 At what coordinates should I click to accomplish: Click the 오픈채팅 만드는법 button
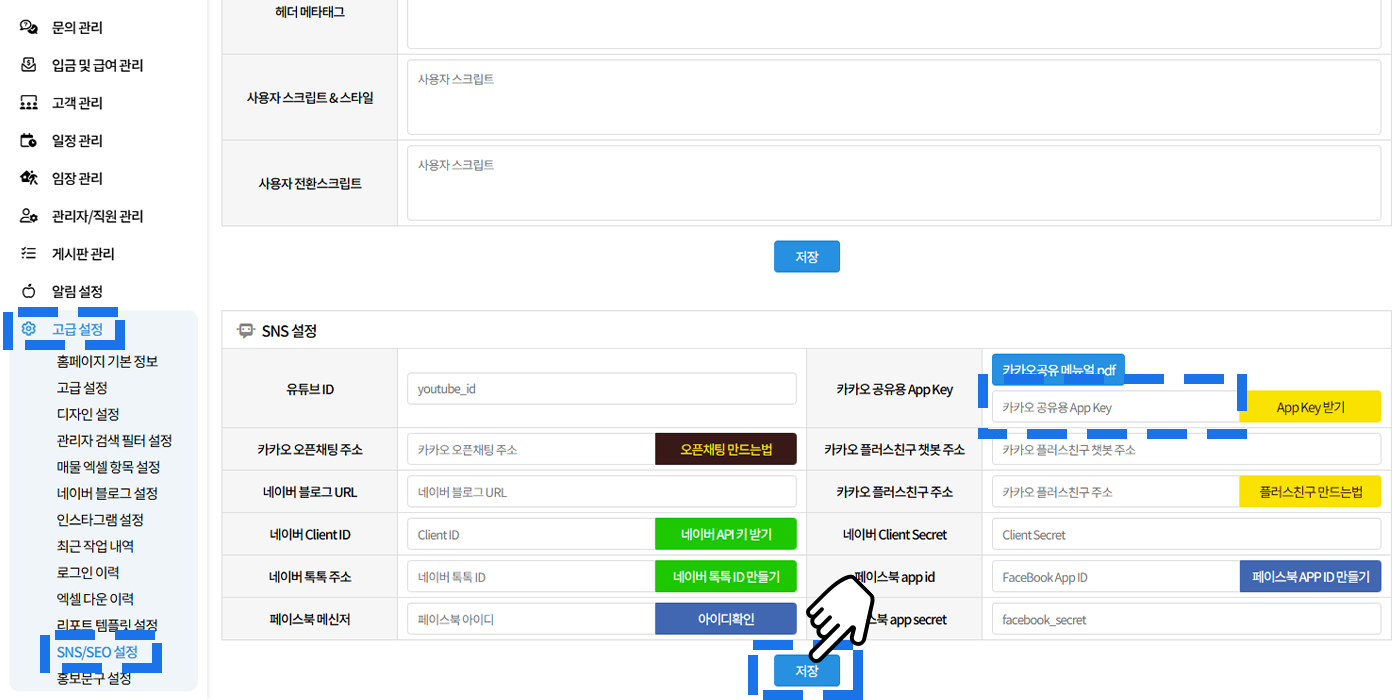click(726, 450)
